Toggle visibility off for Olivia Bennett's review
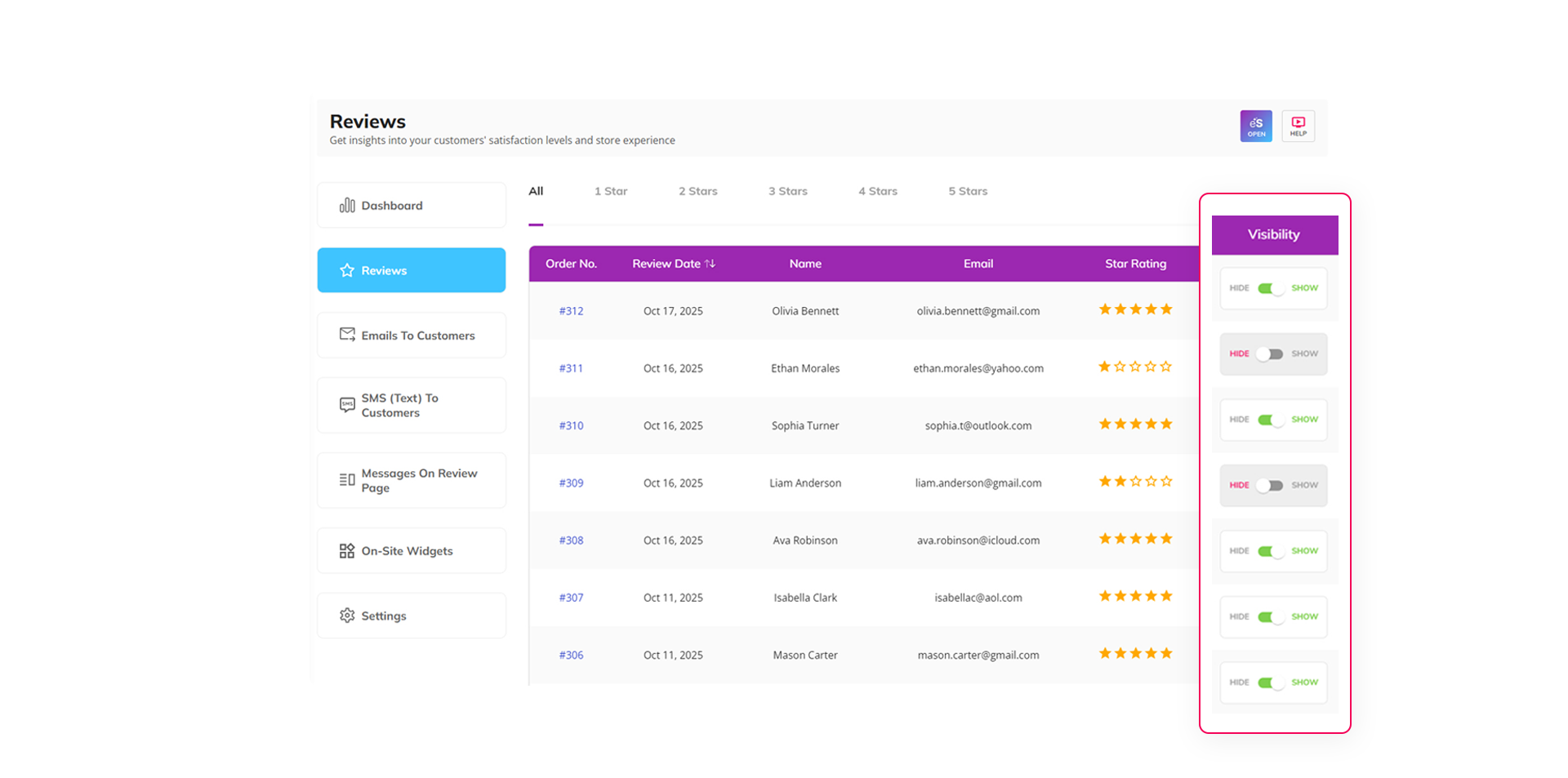The width and height of the screenshot is (1568, 778). tap(1271, 288)
